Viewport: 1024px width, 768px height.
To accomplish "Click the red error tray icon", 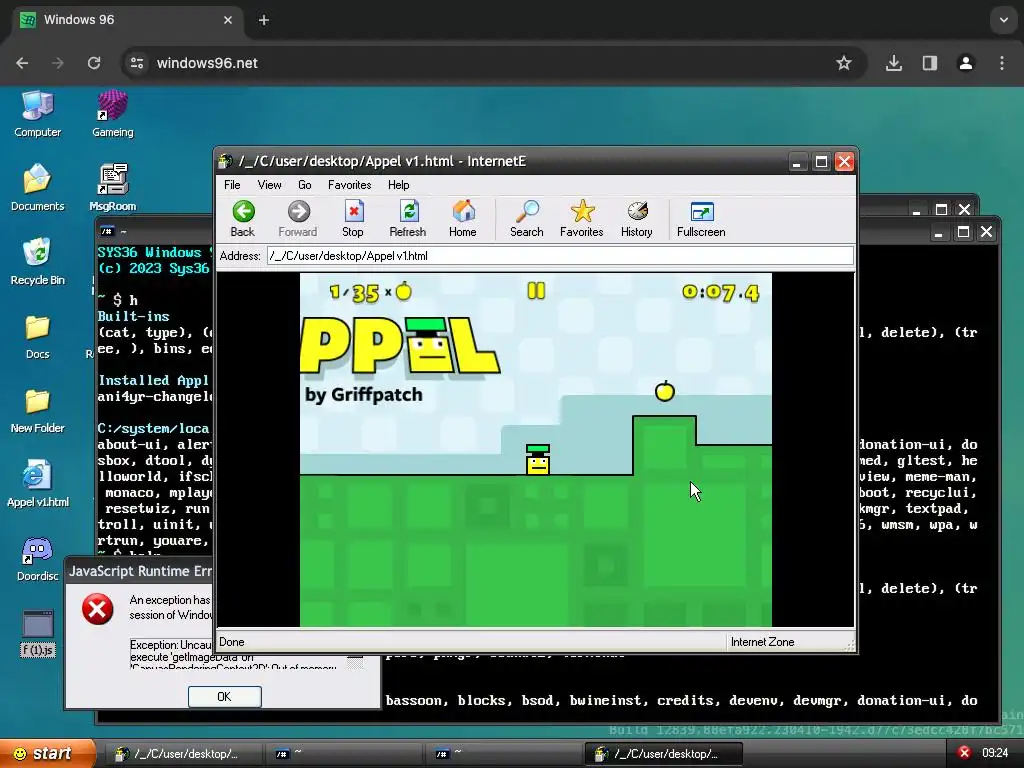I will (964, 753).
